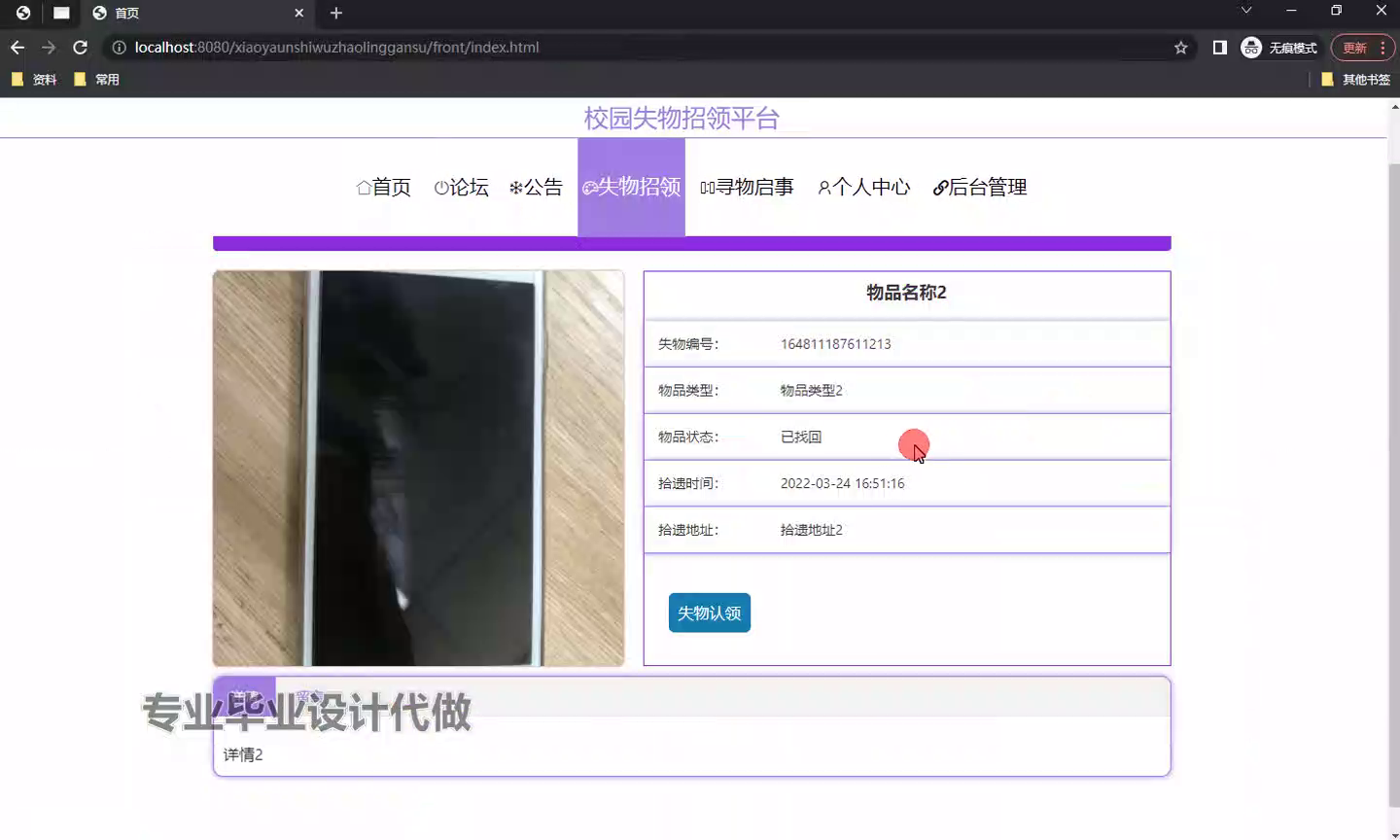Click the 详情2 description text
This screenshot has width=1400, height=840.
coord(243,754)
